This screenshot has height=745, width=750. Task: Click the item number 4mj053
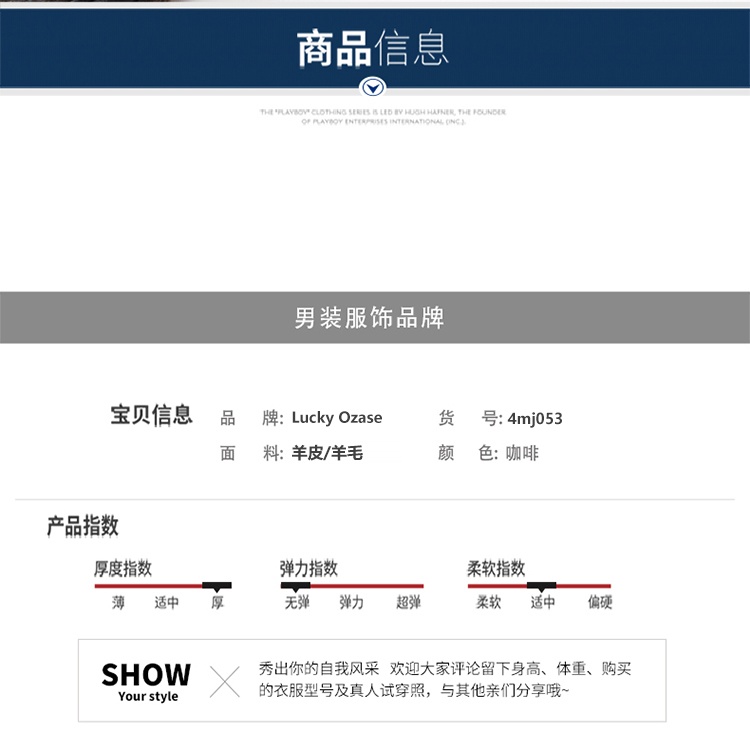point(535,418)
